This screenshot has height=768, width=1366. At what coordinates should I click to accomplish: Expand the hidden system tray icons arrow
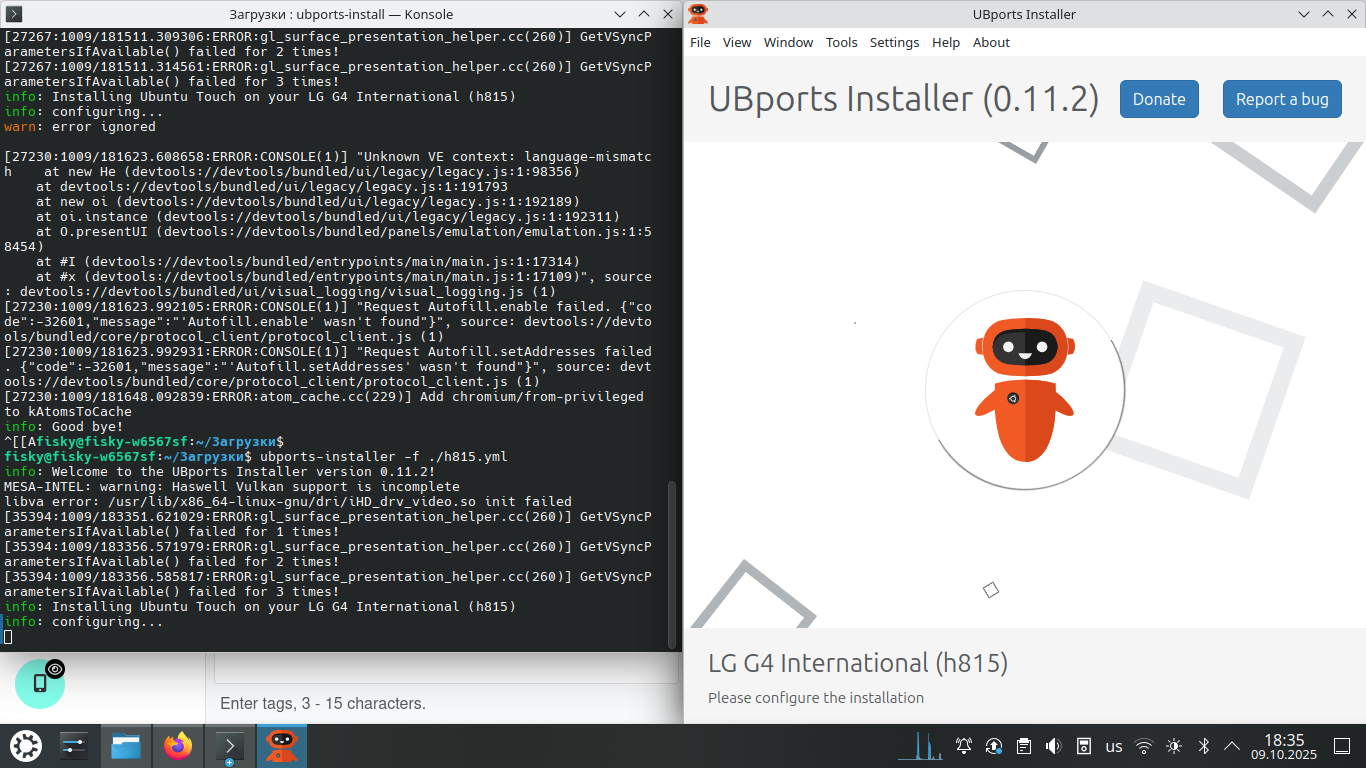point(1232,746)
